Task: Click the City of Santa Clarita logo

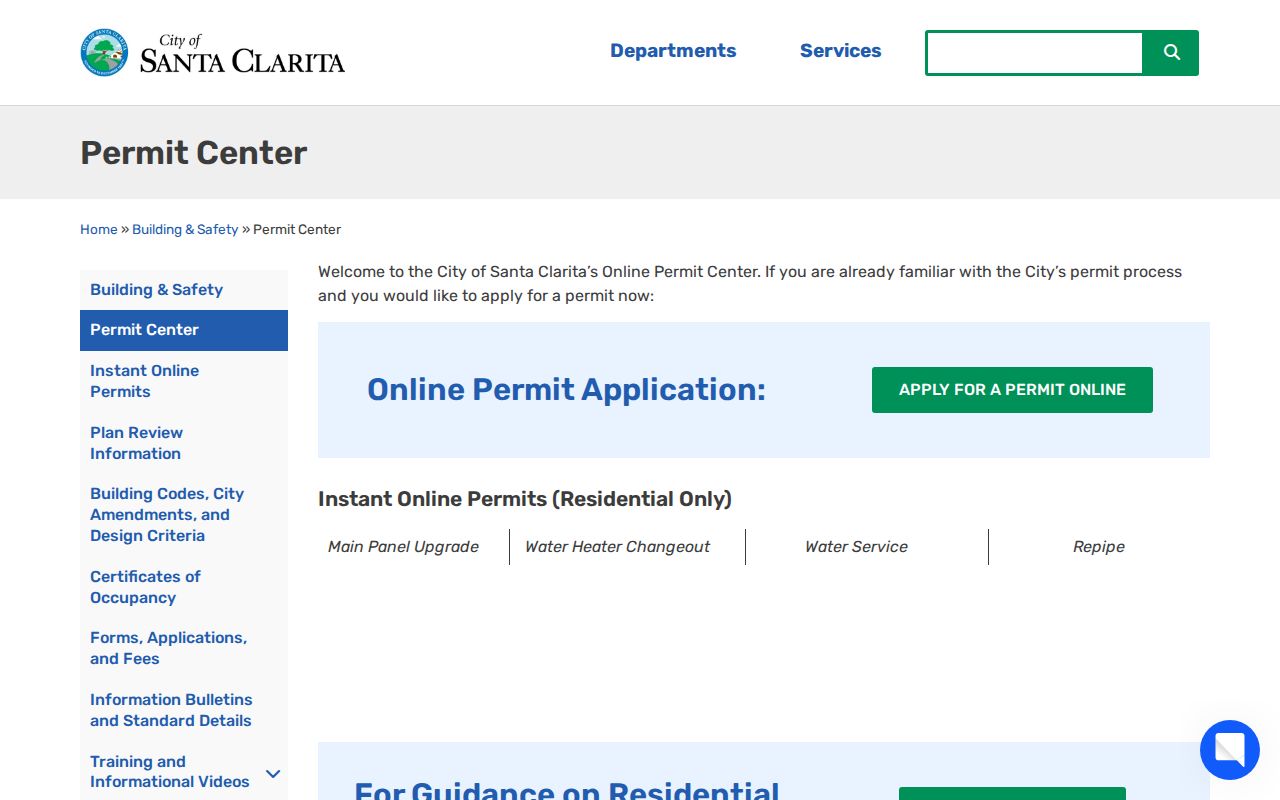Action: pos(213,52)
